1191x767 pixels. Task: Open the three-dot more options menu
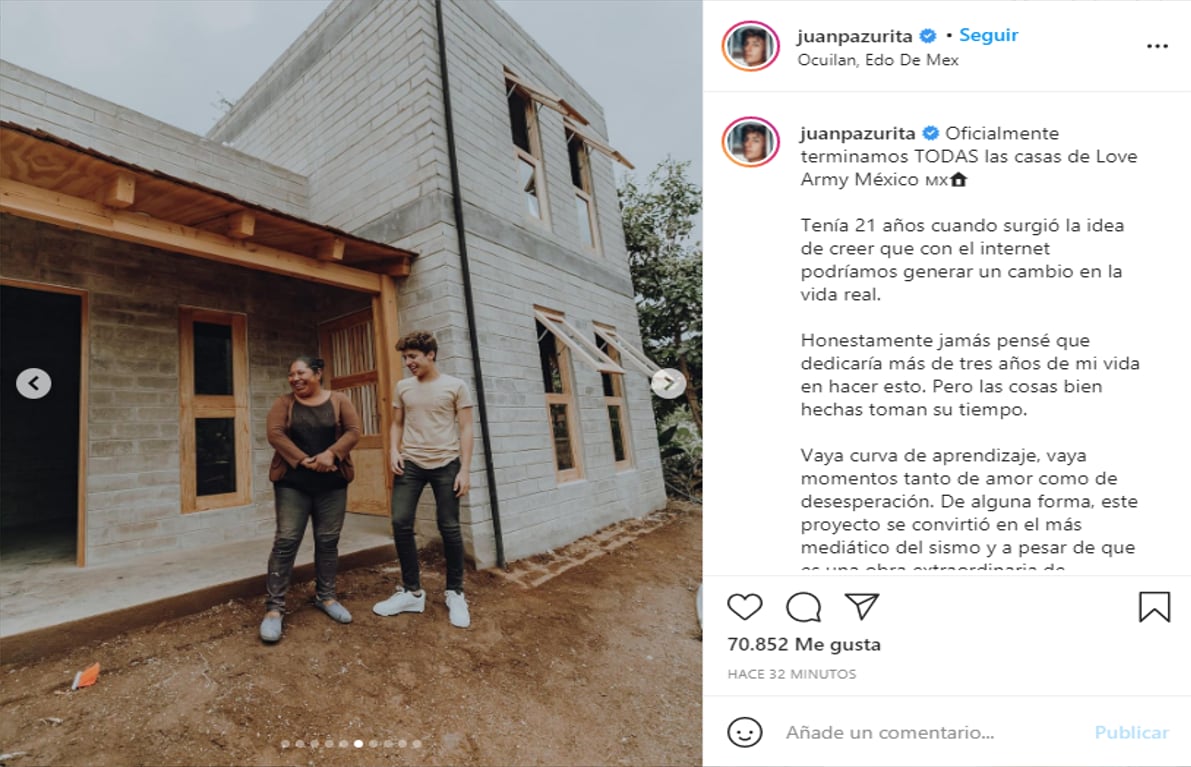[1157, 46]
